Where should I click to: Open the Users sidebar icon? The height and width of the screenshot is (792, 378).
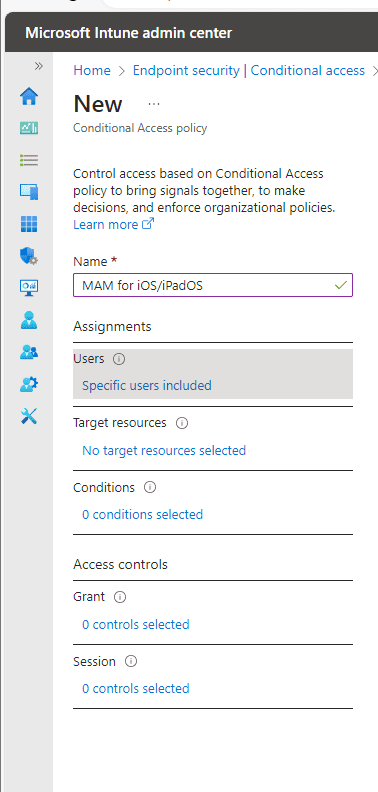[29, 320]
